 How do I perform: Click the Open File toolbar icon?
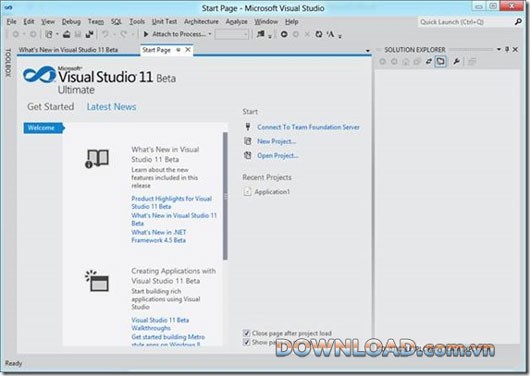coord(67,34)
